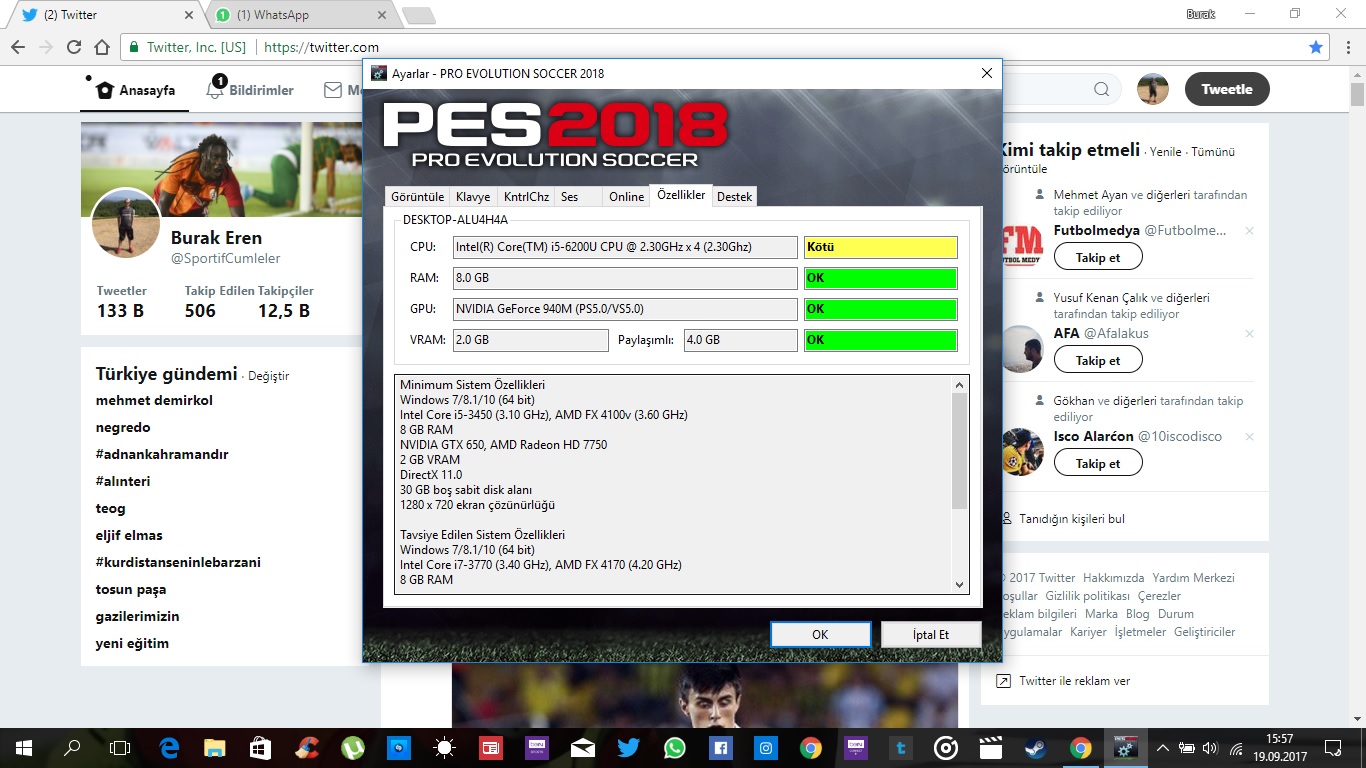The image size is (1366, 768).
Task: Click the RAM 8.0 GB field
Action: coord(625,278)
